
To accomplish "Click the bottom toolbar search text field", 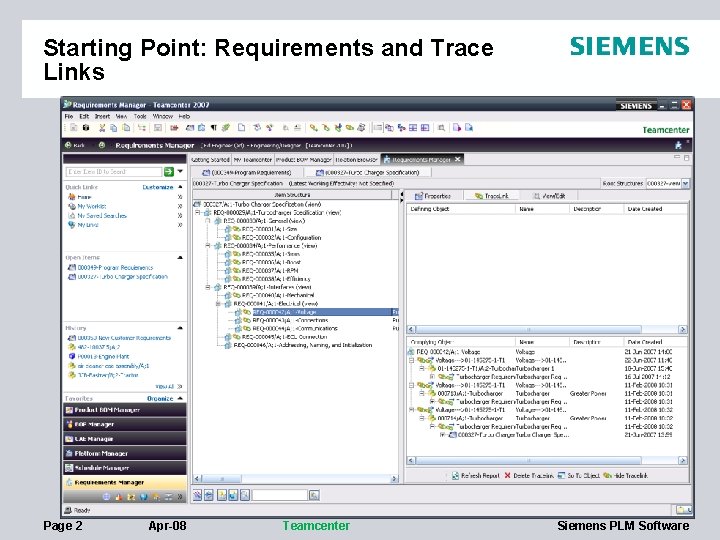I will [x=279, y=495].
